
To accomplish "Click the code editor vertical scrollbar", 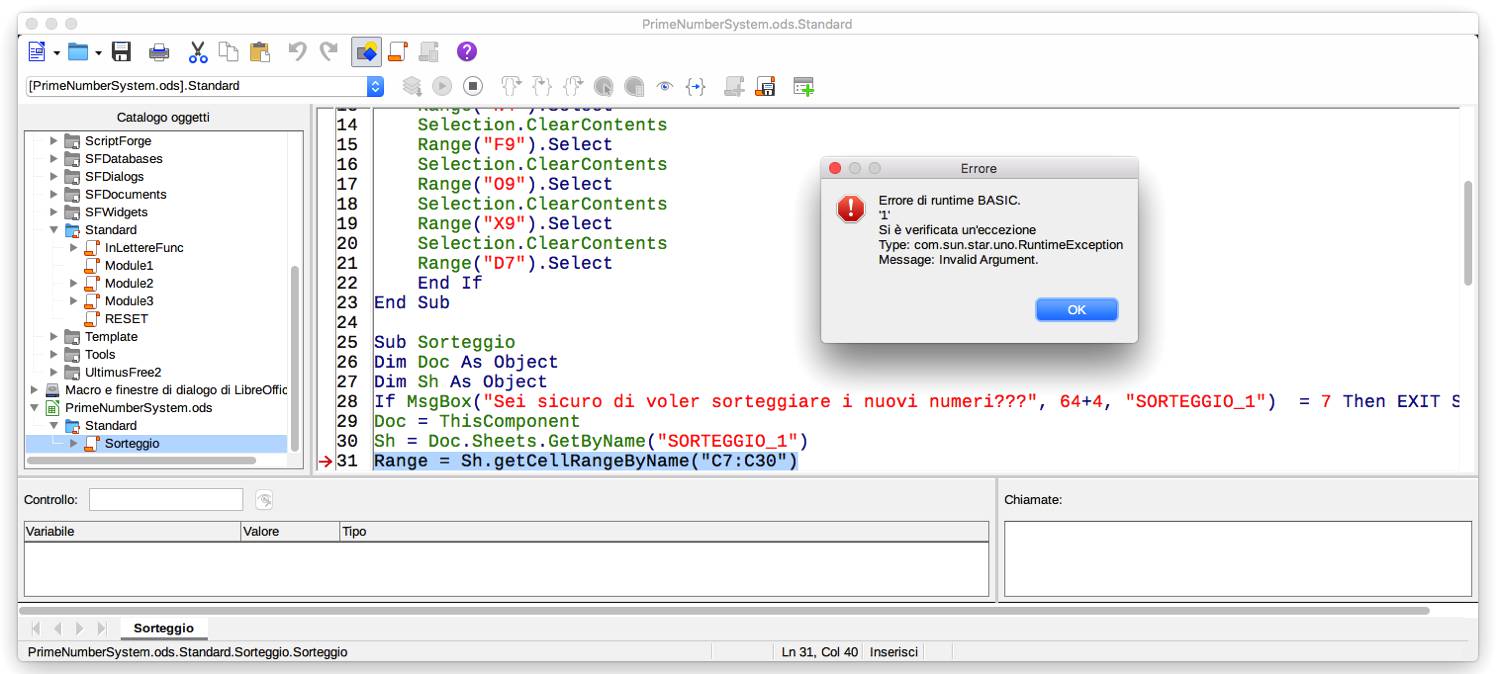I will pos(1466,235).
